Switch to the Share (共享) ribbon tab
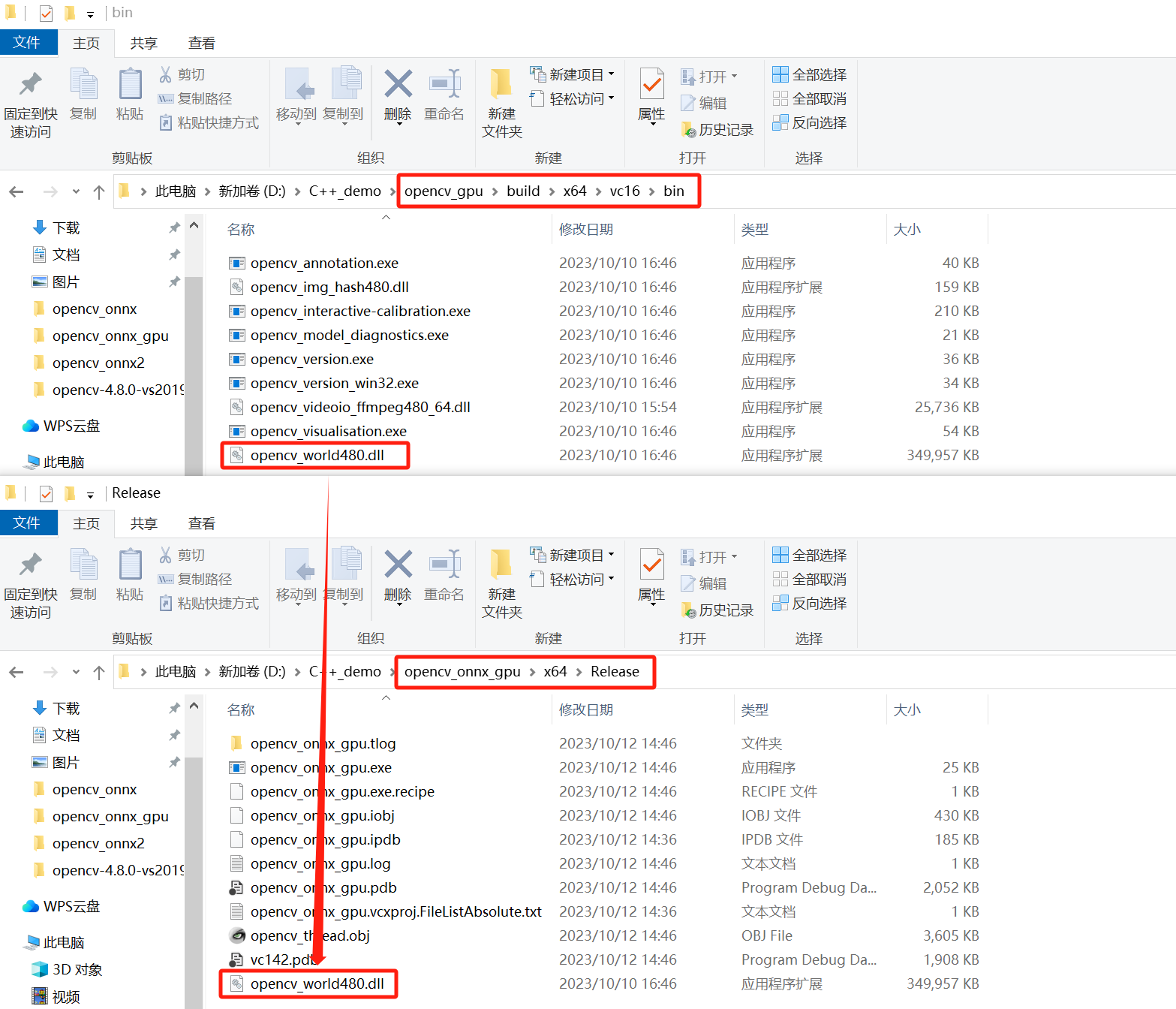The width and height of the screenshot is (1176, 1009). click(x=143, y=43)
